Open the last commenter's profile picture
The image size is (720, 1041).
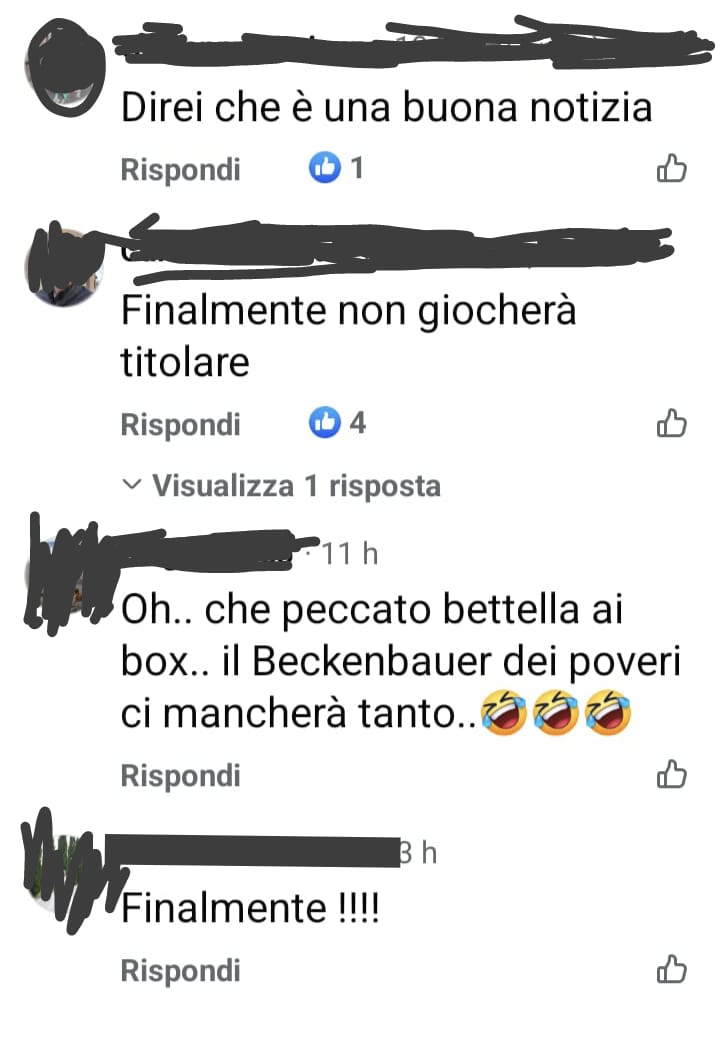point(64,870)
